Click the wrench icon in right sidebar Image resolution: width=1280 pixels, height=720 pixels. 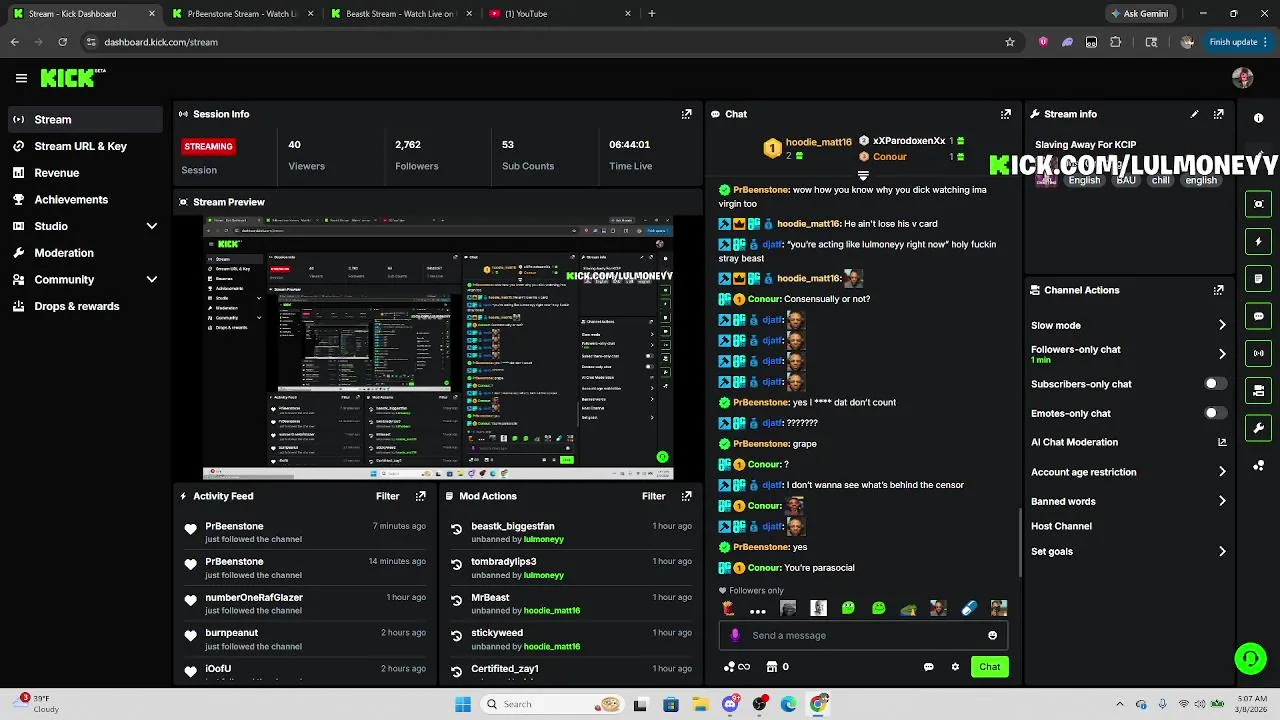point(1259,428)
